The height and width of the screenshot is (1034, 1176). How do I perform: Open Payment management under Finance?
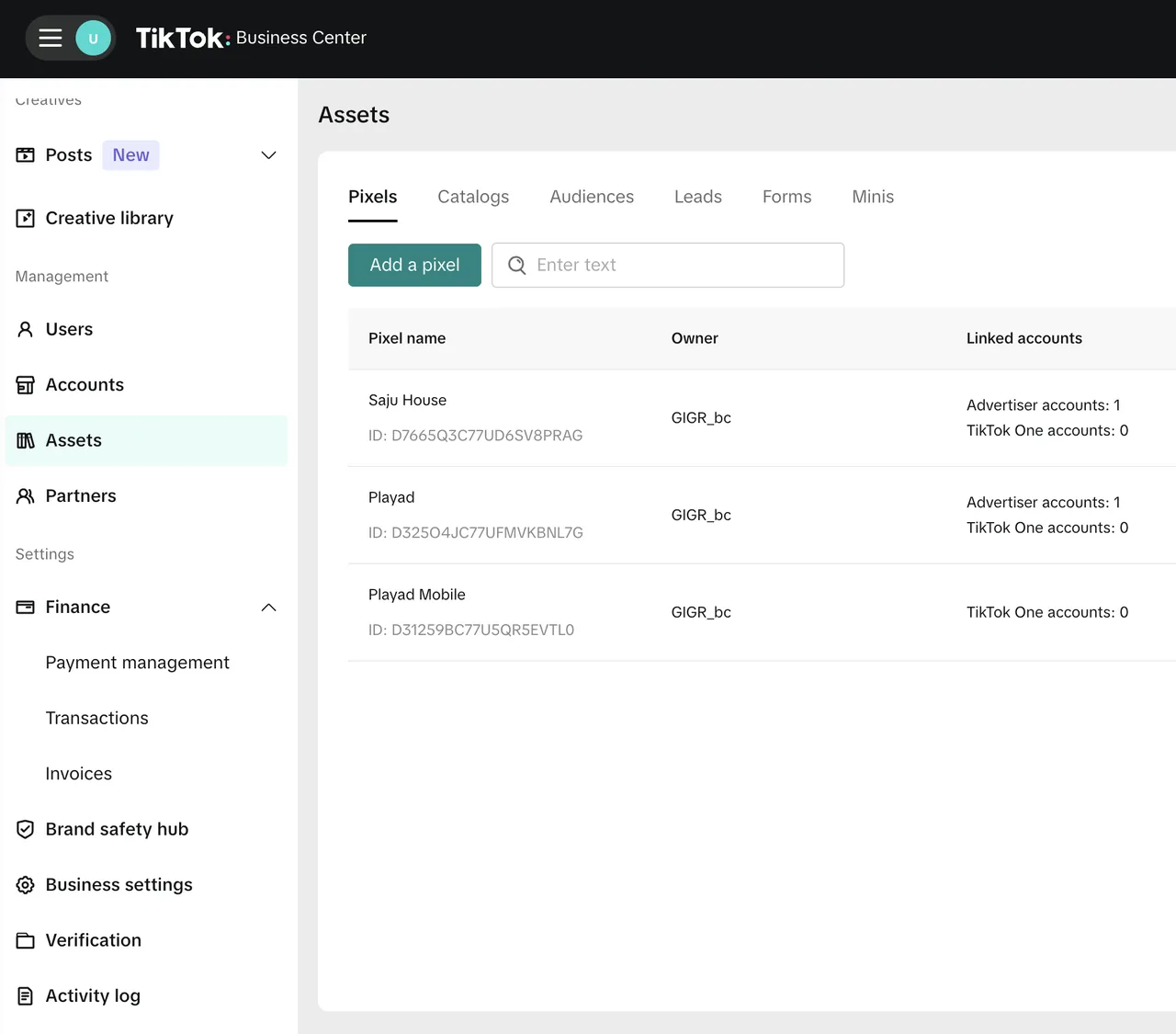click(x=138, y=663)
